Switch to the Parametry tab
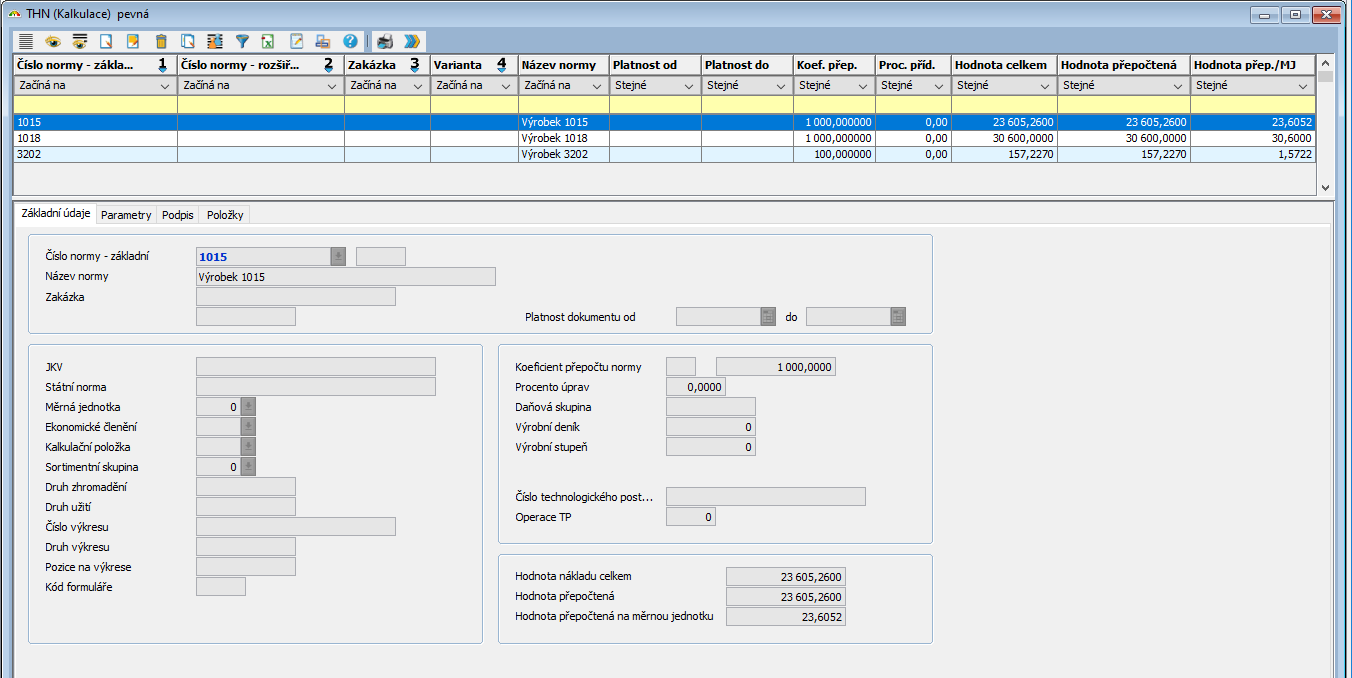1352x678 pixels. point(126,215)
